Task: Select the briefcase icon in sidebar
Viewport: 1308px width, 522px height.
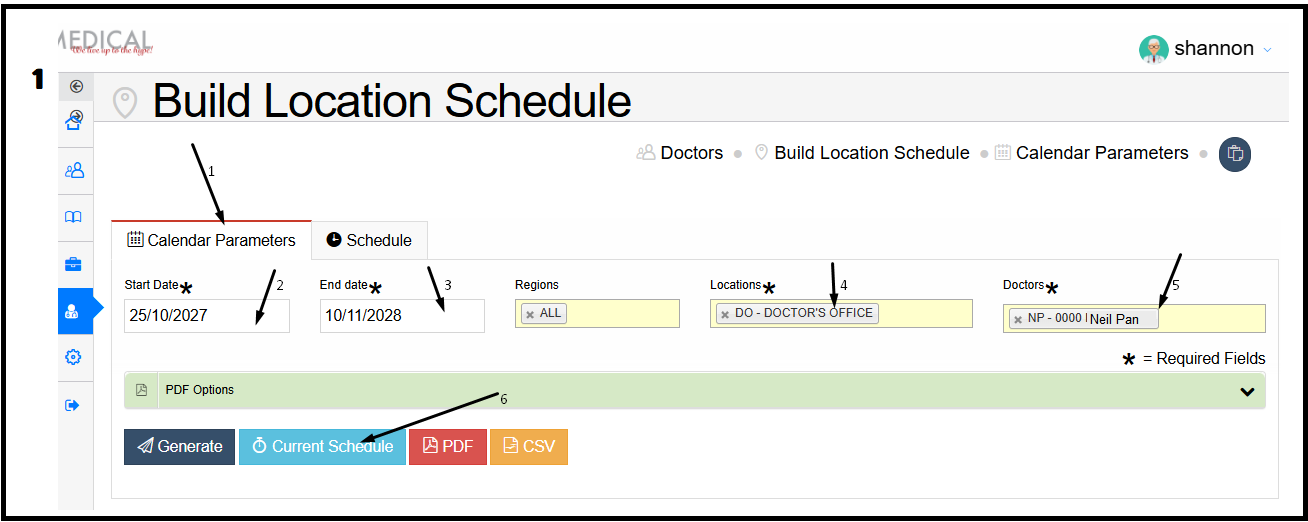Action: [73, 265]
